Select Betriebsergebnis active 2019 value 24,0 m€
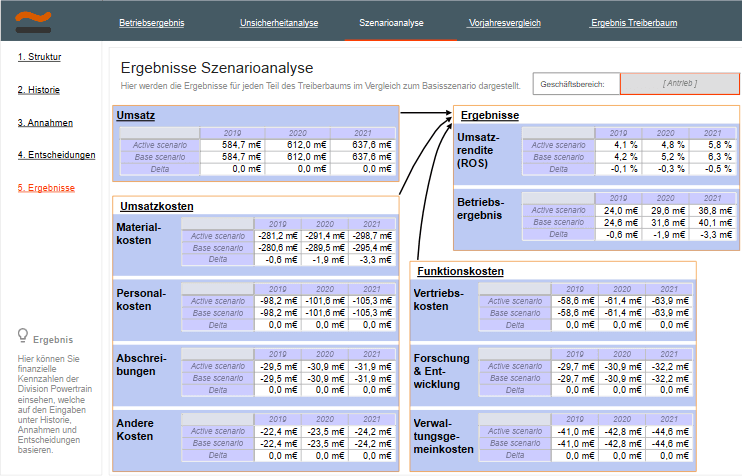The width and height of the screenshot is (742, 476). (x=618, y=210)
